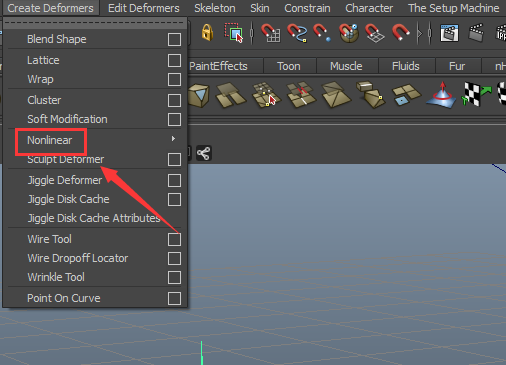The width and height of the screenshot is (506, 365).
Task: Expand the Nonlinear submenu arrow
Action: click(173, 138)
